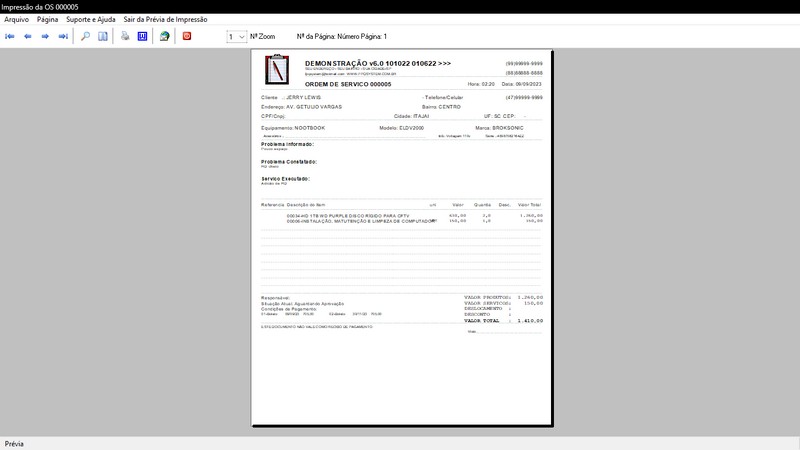Click the 'Nº da Página: Número Página: 1' label
Image resolution: width=800 pixels, height=450 pixels.
click(342, 37)
